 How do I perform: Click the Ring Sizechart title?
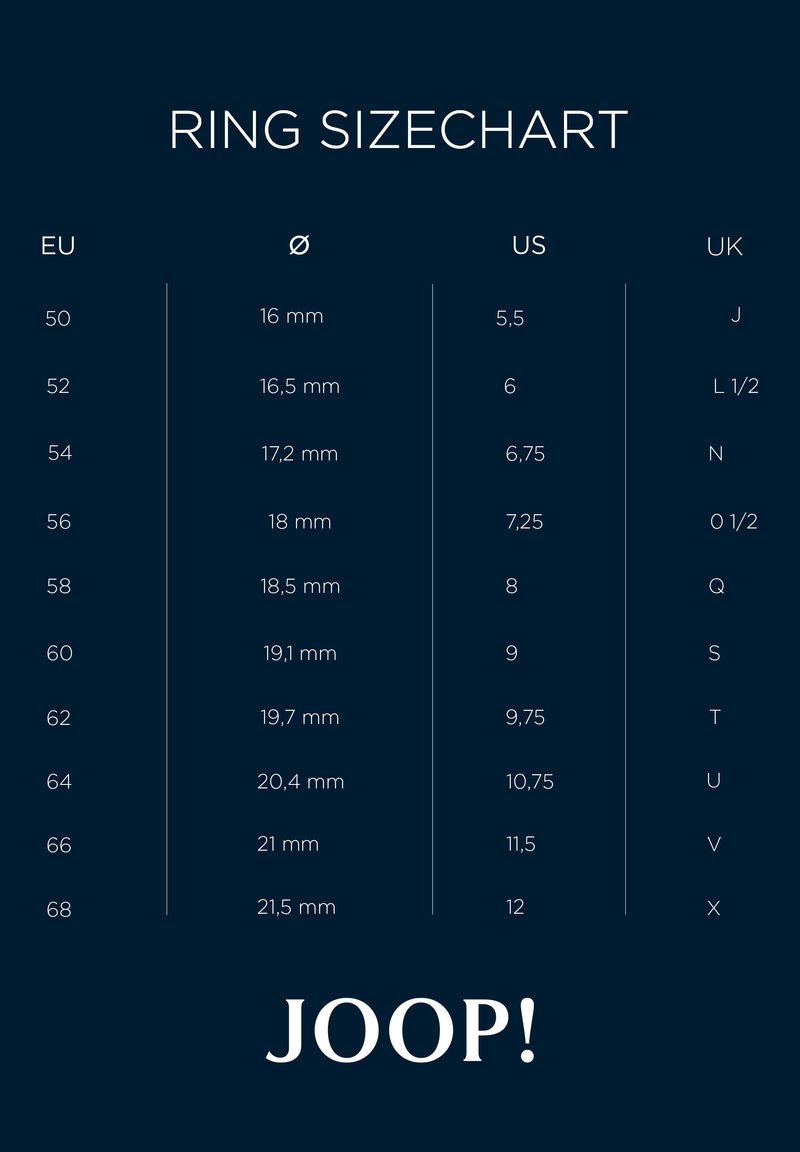pos(399,130)
